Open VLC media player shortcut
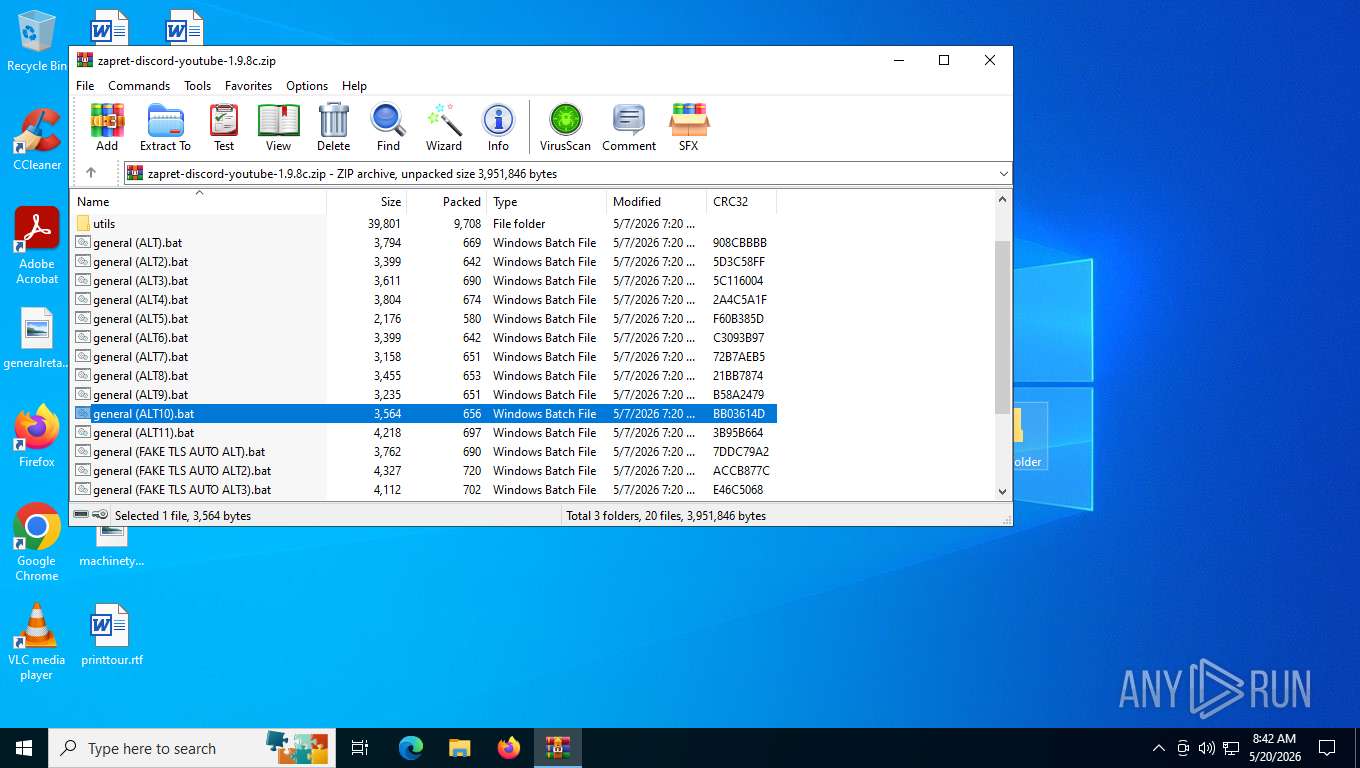This screenshot has height=768, width=1360. 37,641
